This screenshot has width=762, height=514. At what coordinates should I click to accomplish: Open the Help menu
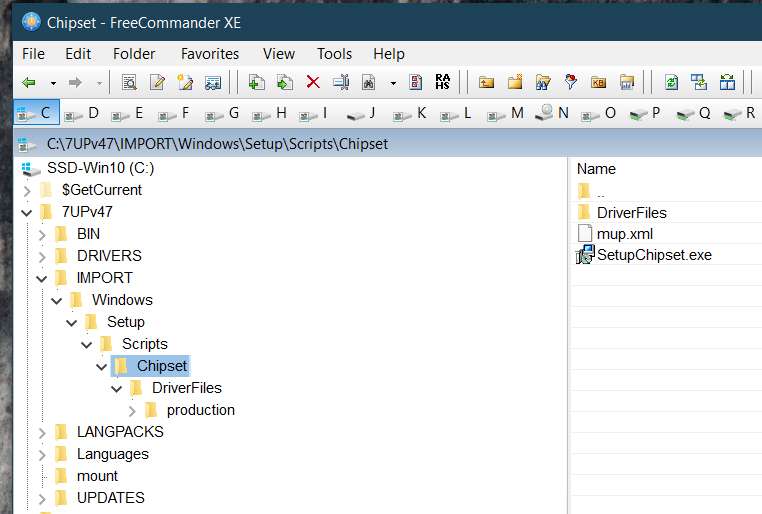click(x=389, y=54)
